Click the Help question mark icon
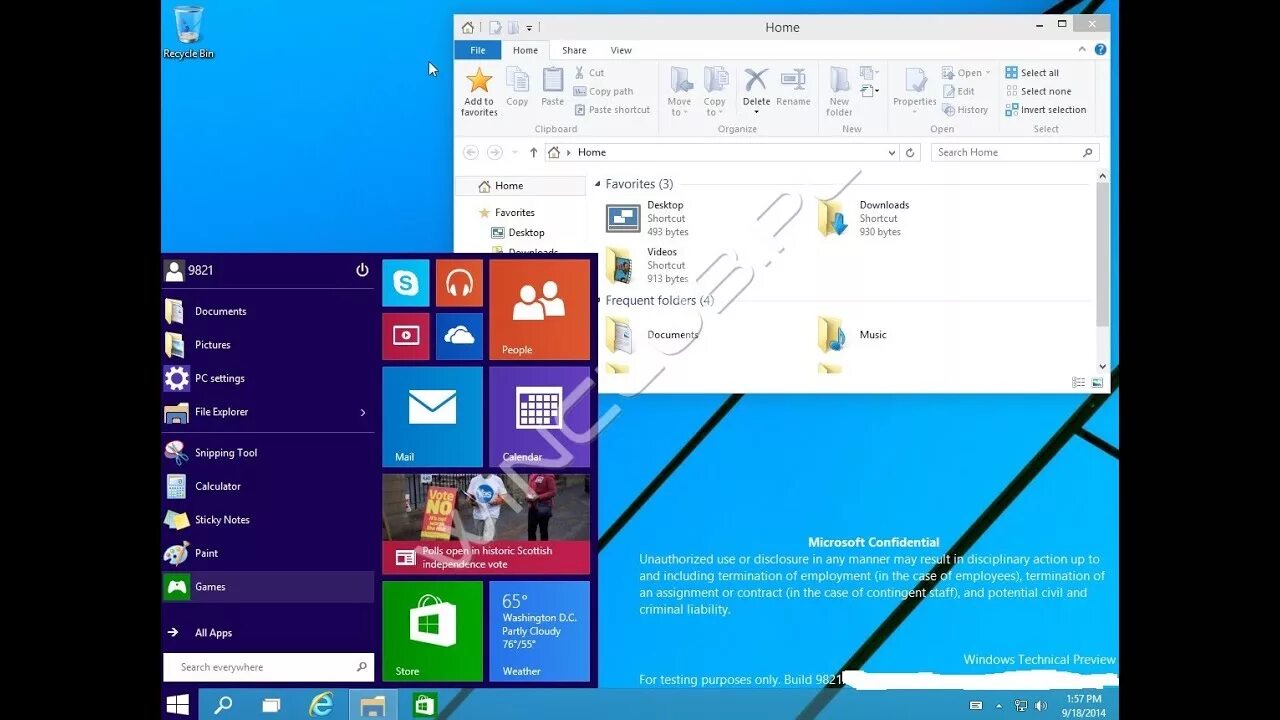1280x720 pixels. click(x=1100, y=49)
